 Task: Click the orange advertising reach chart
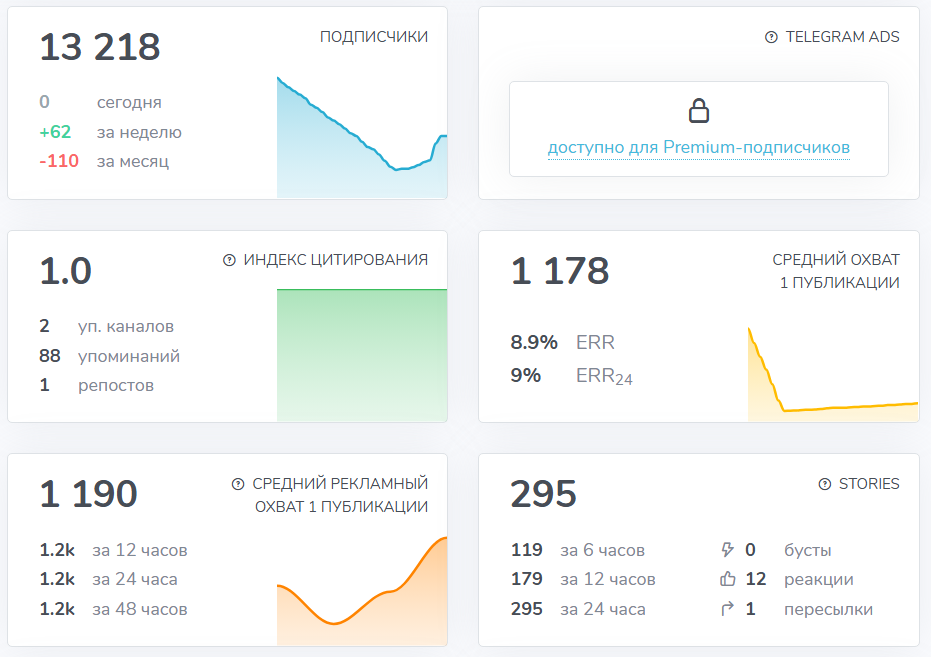click(361, 595)
